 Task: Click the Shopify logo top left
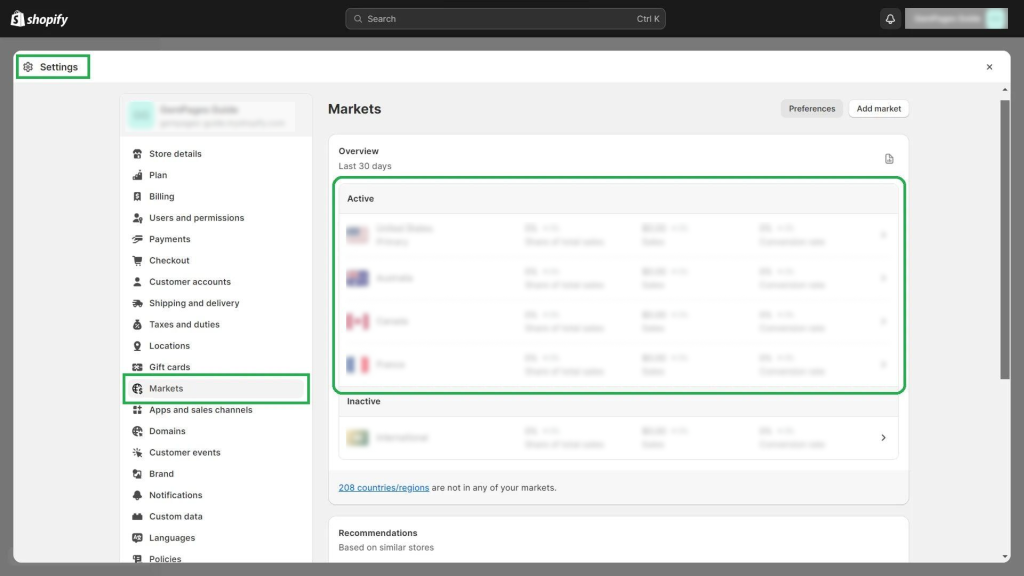coord(38,18)
